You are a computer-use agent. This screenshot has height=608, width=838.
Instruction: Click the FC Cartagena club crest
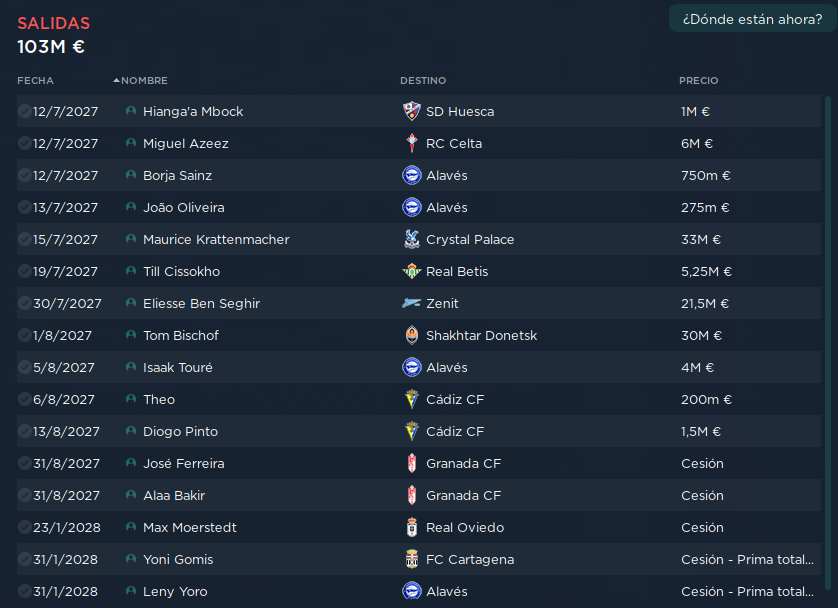pyautogui.click(x=412, y=559)
